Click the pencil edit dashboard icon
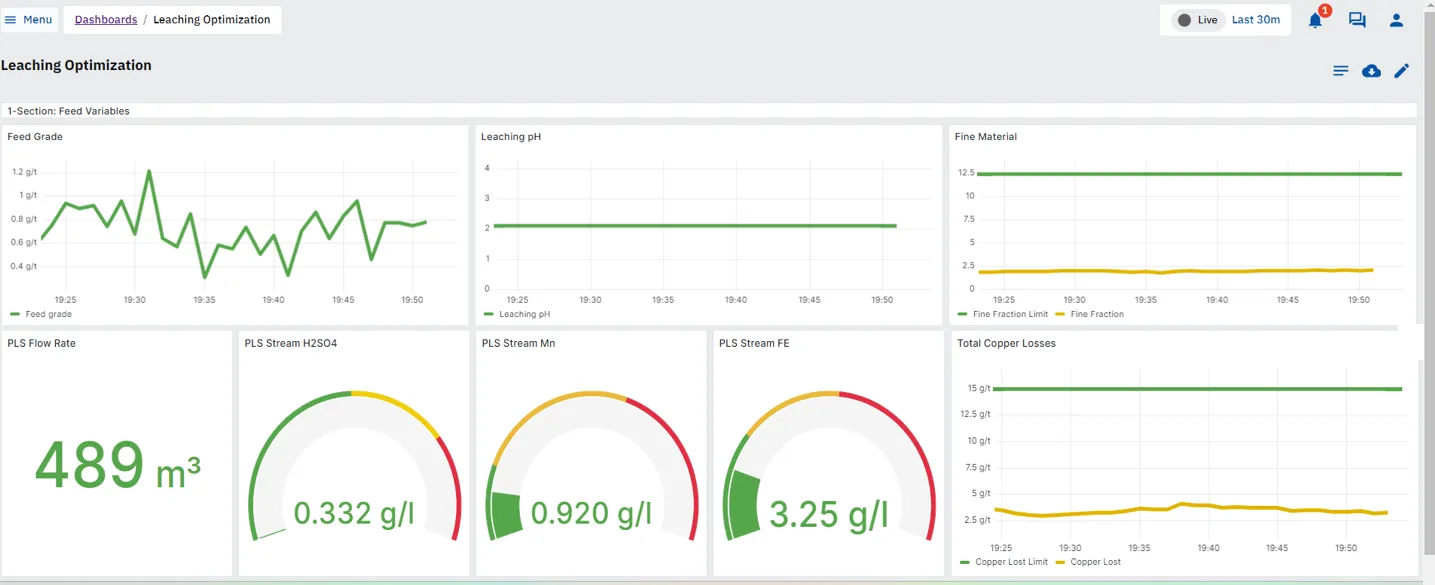This screenshot has width=1435, height=585. tap(1402, 71)
